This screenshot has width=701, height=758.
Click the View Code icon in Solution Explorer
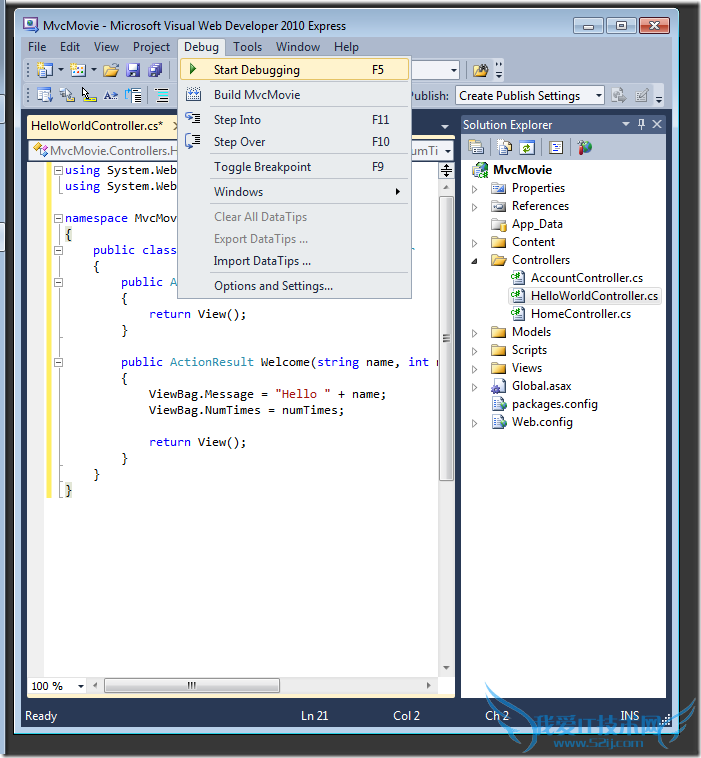click(556, 147)
